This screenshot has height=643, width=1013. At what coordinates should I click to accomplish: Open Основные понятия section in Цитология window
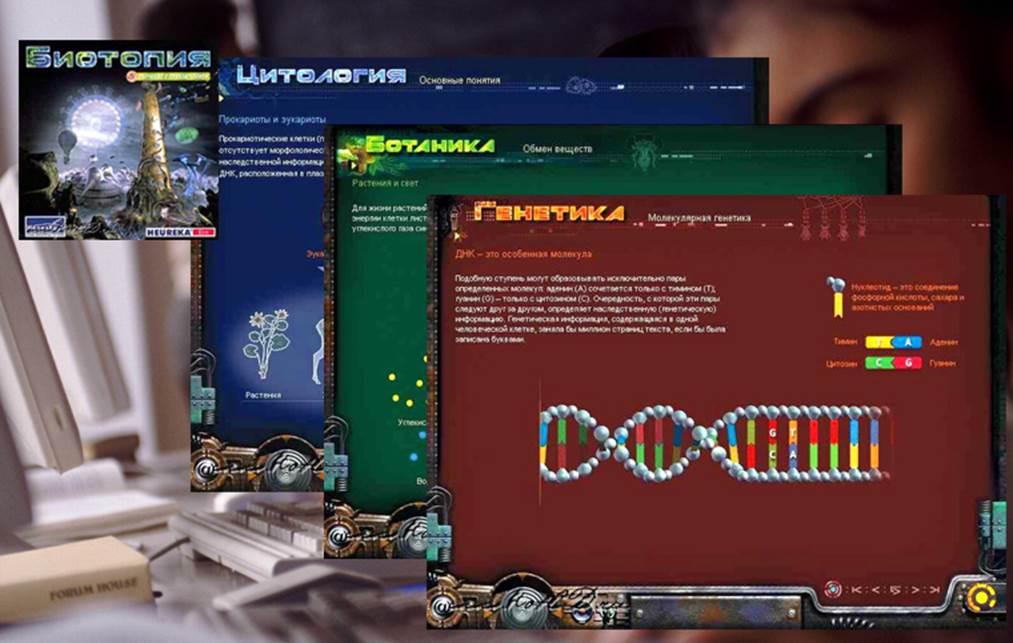click(459, 80)
